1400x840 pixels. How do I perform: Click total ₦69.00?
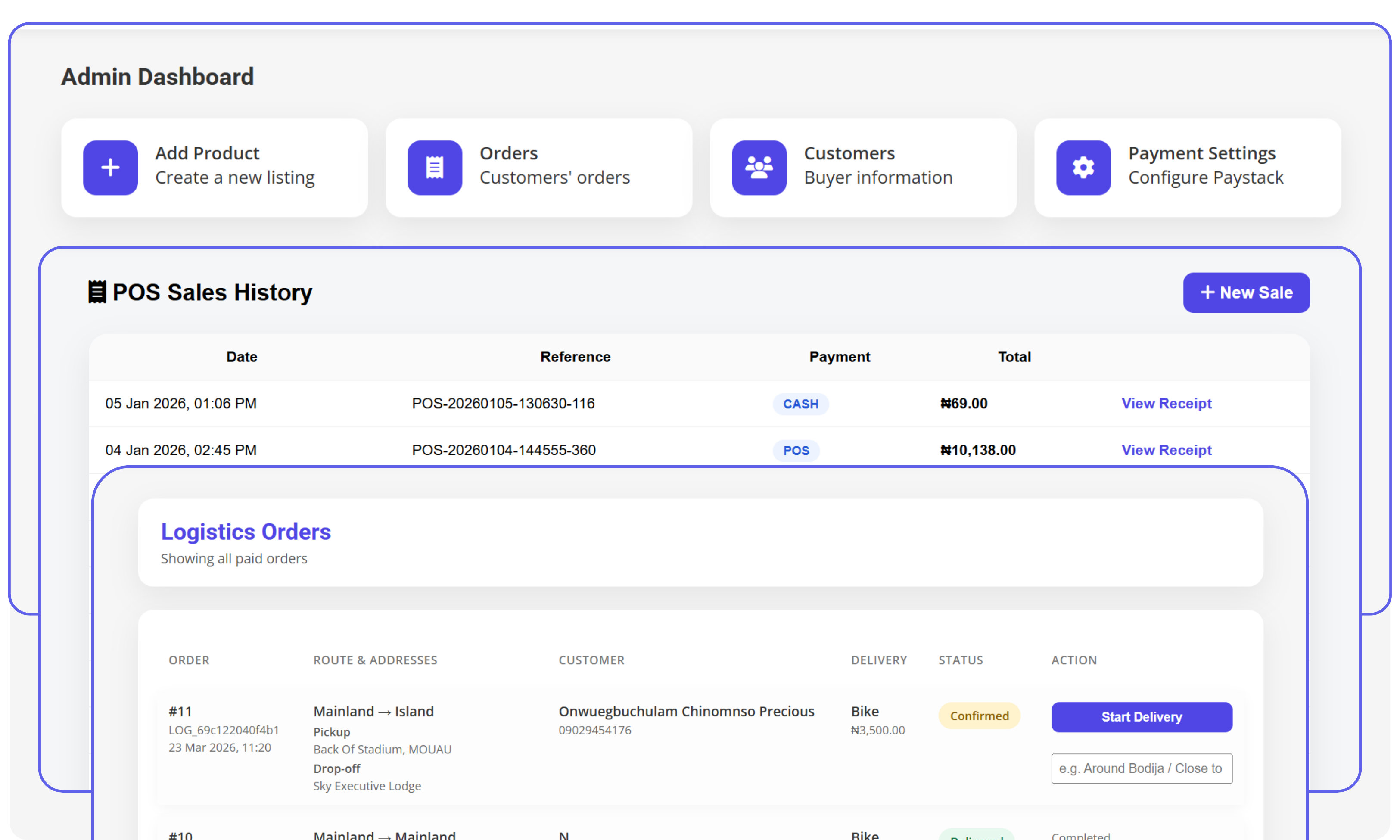pyautogui.click(x=964, y=404)
